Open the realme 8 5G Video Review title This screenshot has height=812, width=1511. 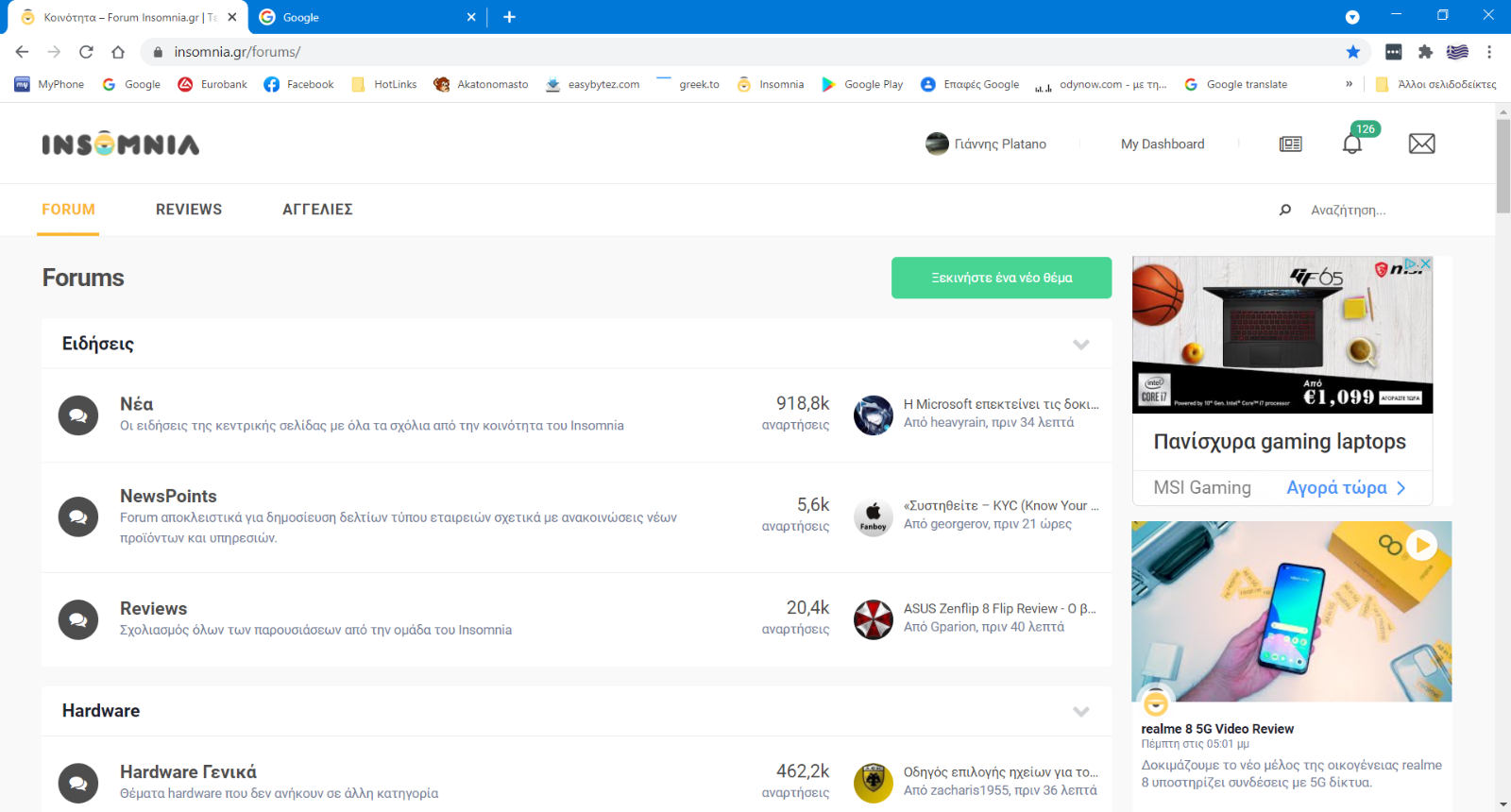pyautogui.click(x=1217, y=729)
